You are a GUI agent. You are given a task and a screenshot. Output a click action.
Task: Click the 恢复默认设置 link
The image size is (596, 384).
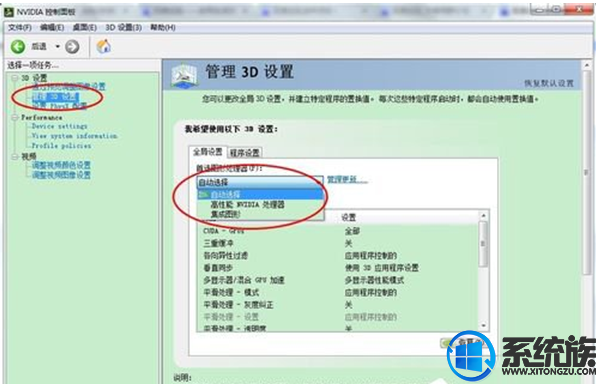(549, 83)
